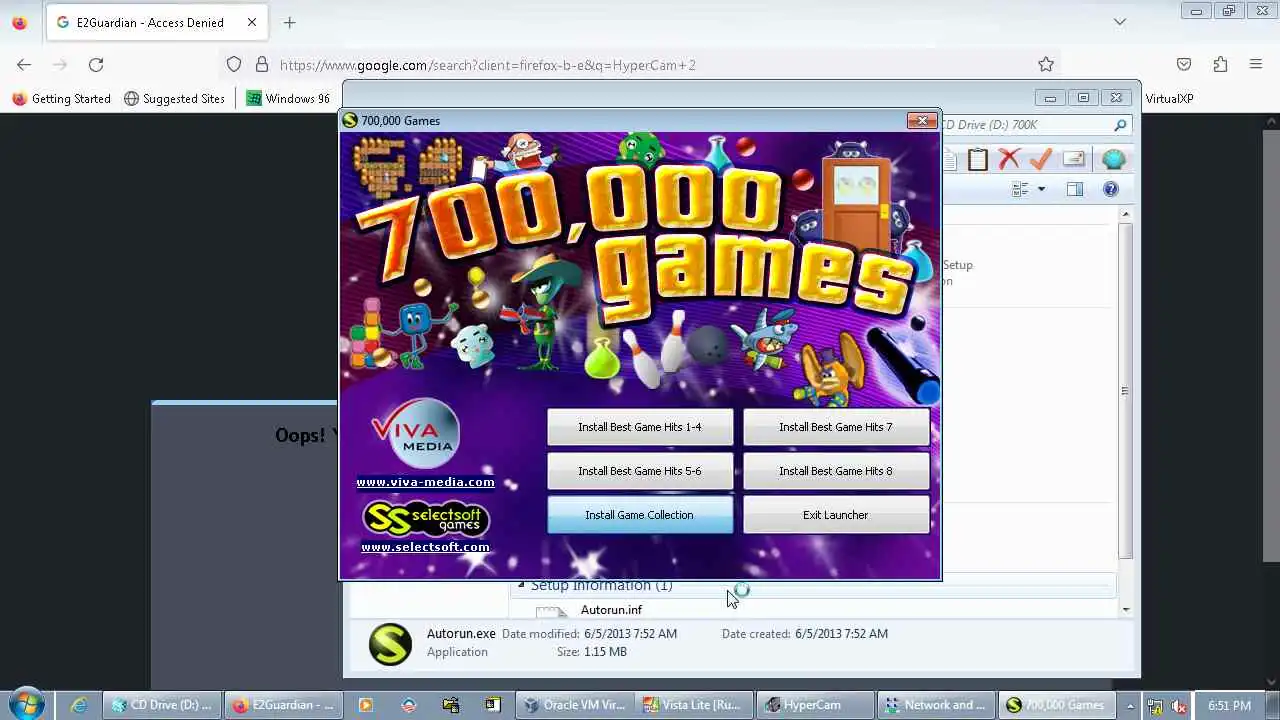The image size is (1280, 720).
Task: Click red X delete icon in Explorer toolbar
Action: pos(1009,160)
